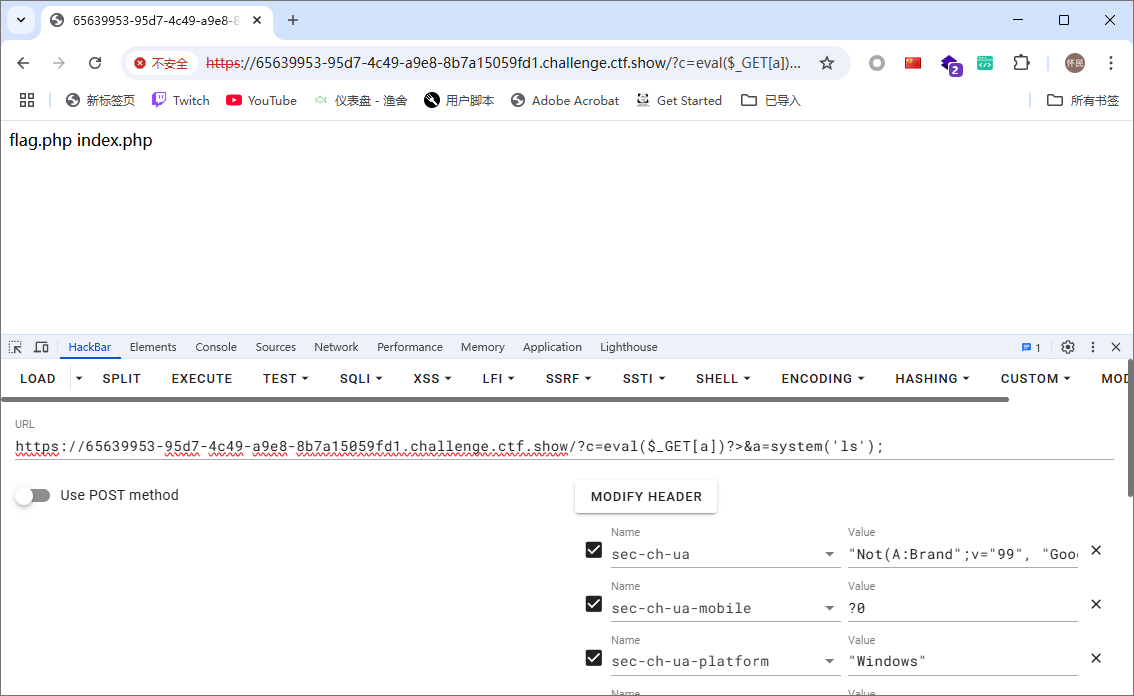Switch to the Application tab
This screenshot has height=696, width=1134.
[552, 347]
